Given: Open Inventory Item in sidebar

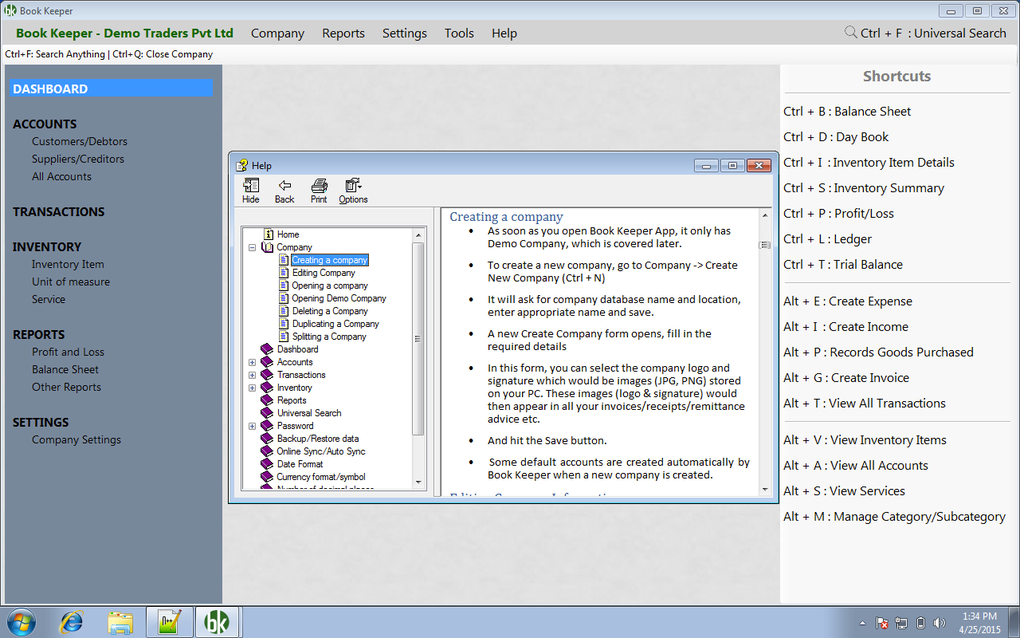Looking at the screenshot, I should pos(68,264).
